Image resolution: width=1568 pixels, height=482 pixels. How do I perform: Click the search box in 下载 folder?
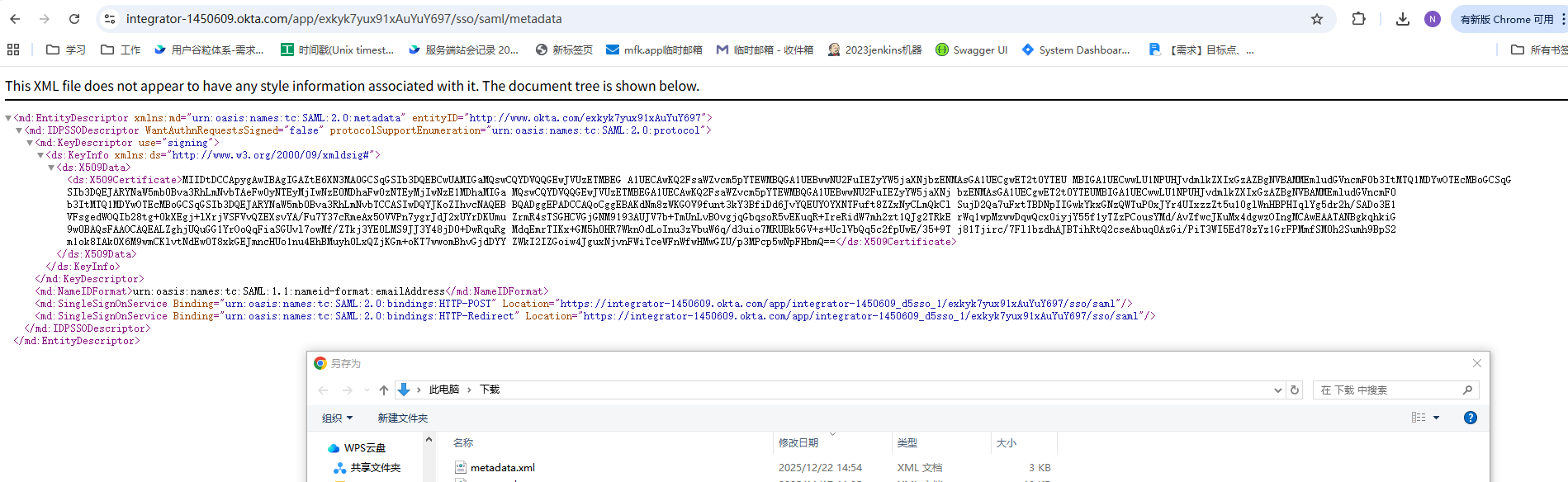(x=1387, y=390)
